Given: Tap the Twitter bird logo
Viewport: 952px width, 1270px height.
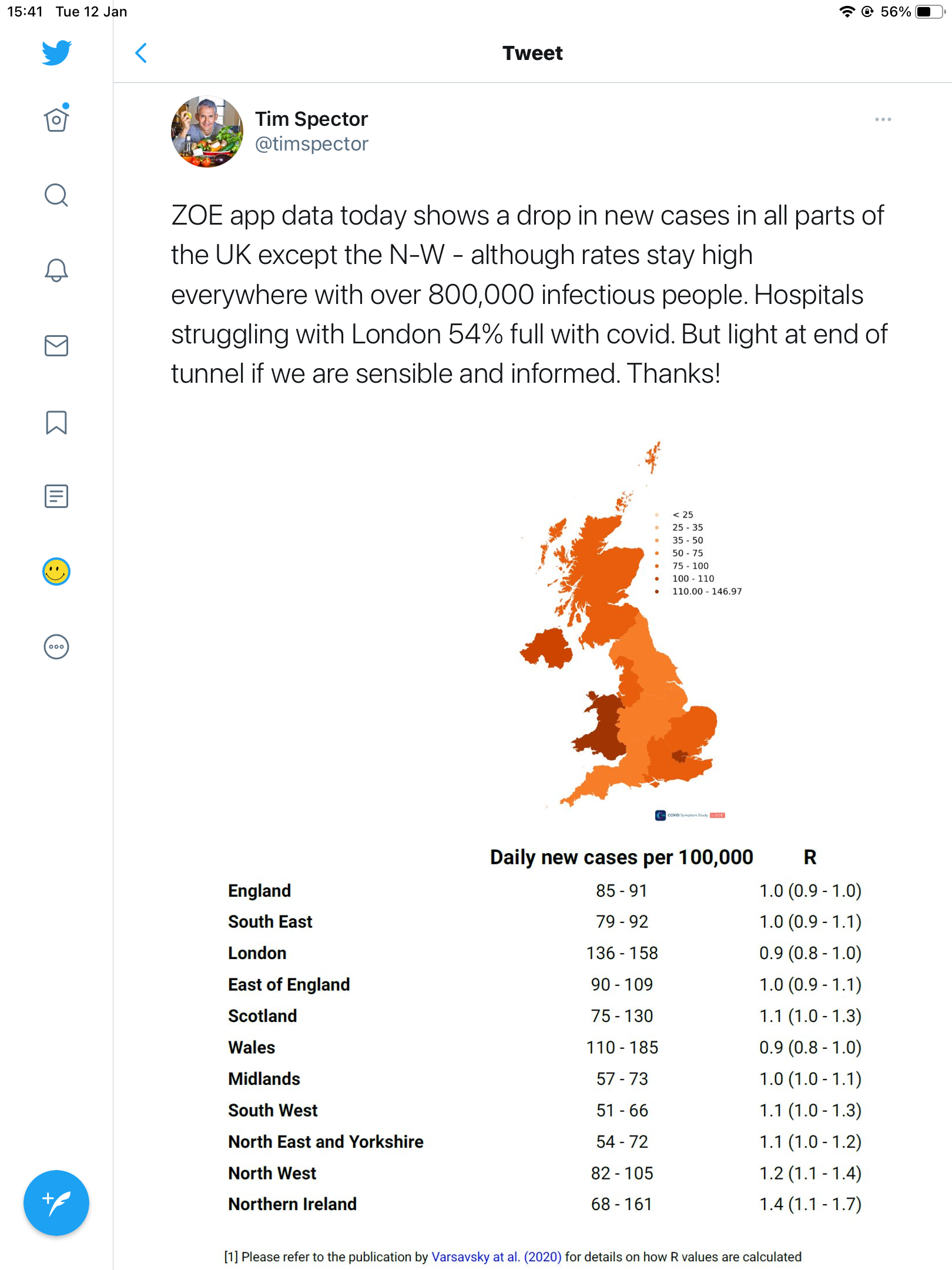Looking at the screenshot, I should 56,53.
